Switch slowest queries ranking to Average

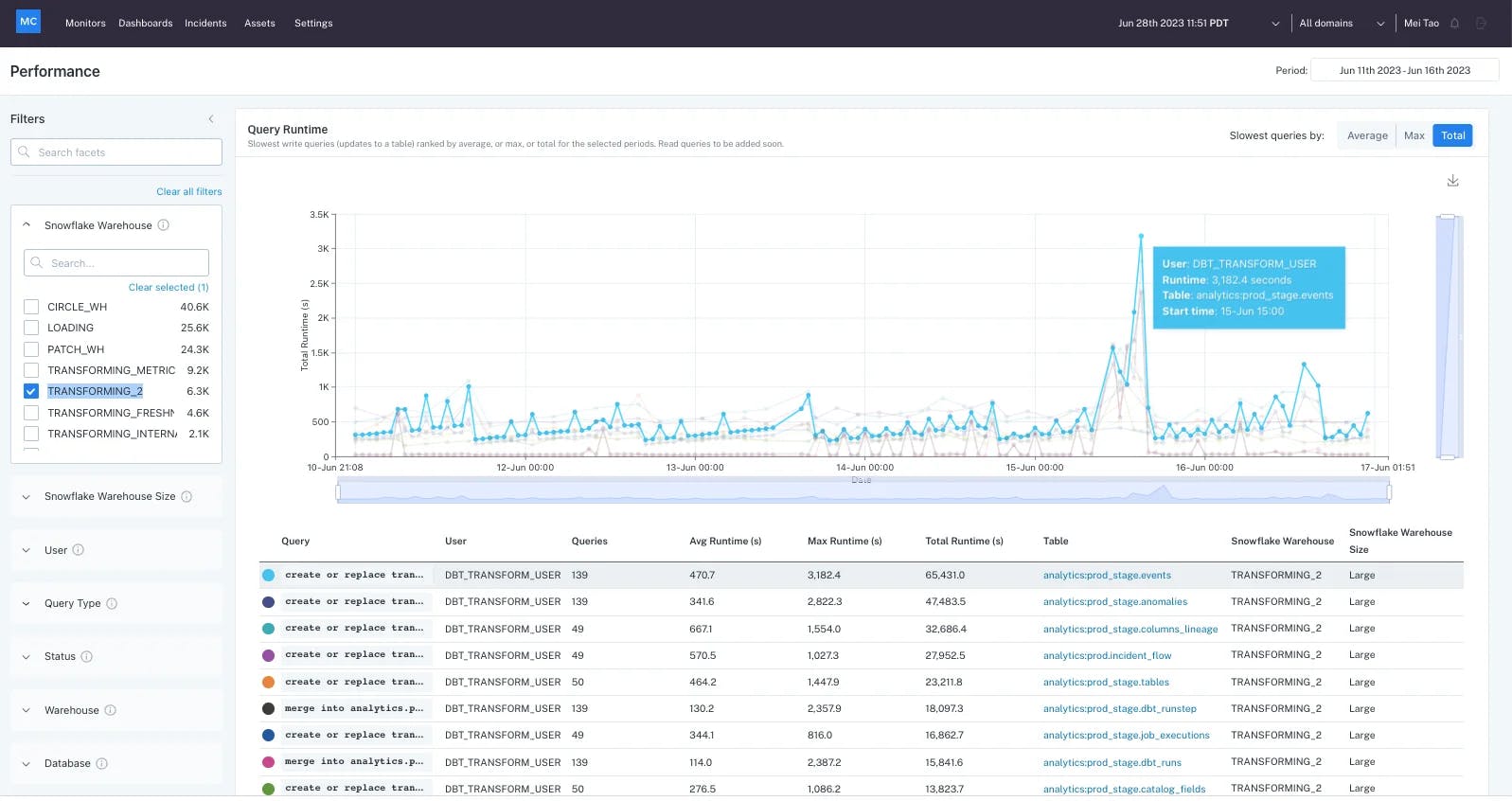point(1367,136)
